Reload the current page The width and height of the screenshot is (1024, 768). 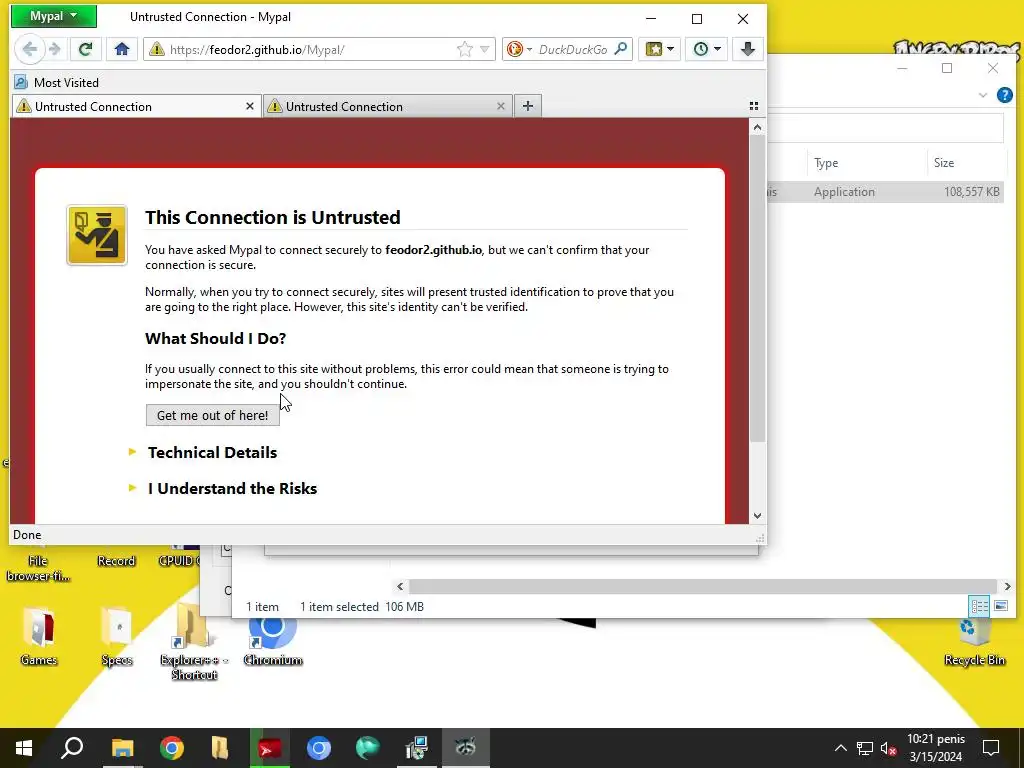click(x=85, y=49)
